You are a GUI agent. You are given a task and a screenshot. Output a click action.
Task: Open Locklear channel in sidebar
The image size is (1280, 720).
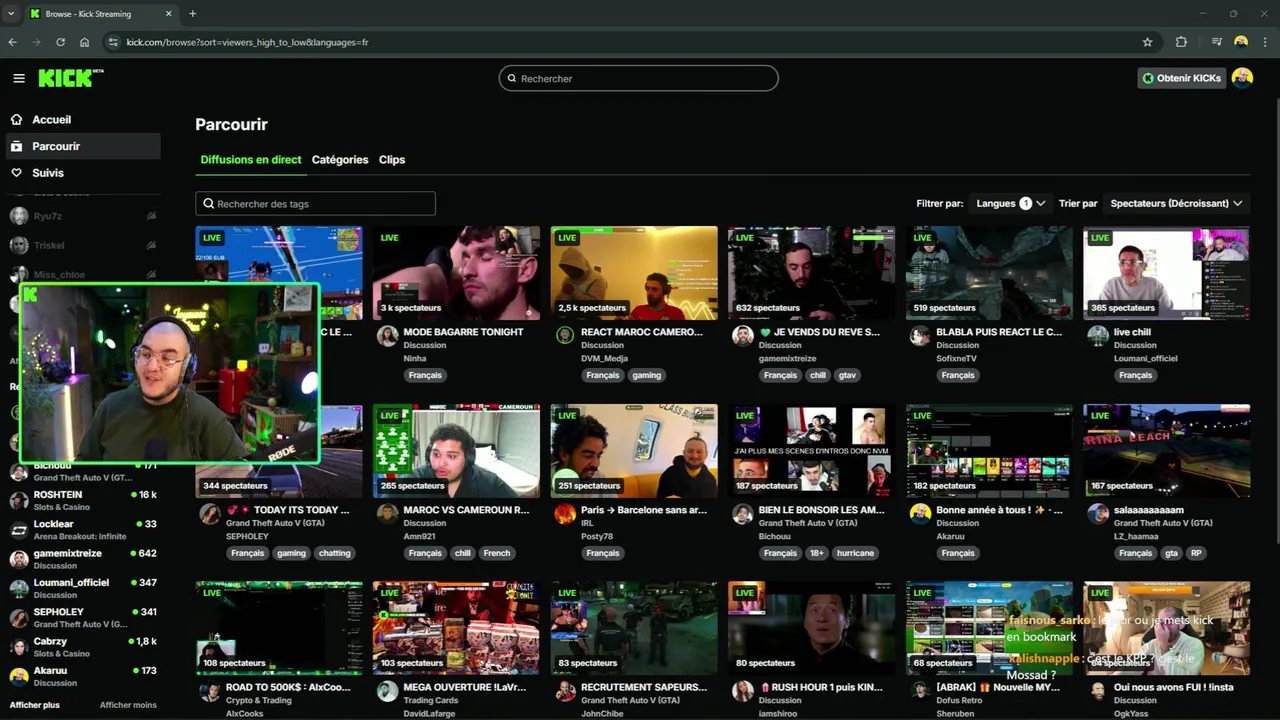click(x=83, y=529)
